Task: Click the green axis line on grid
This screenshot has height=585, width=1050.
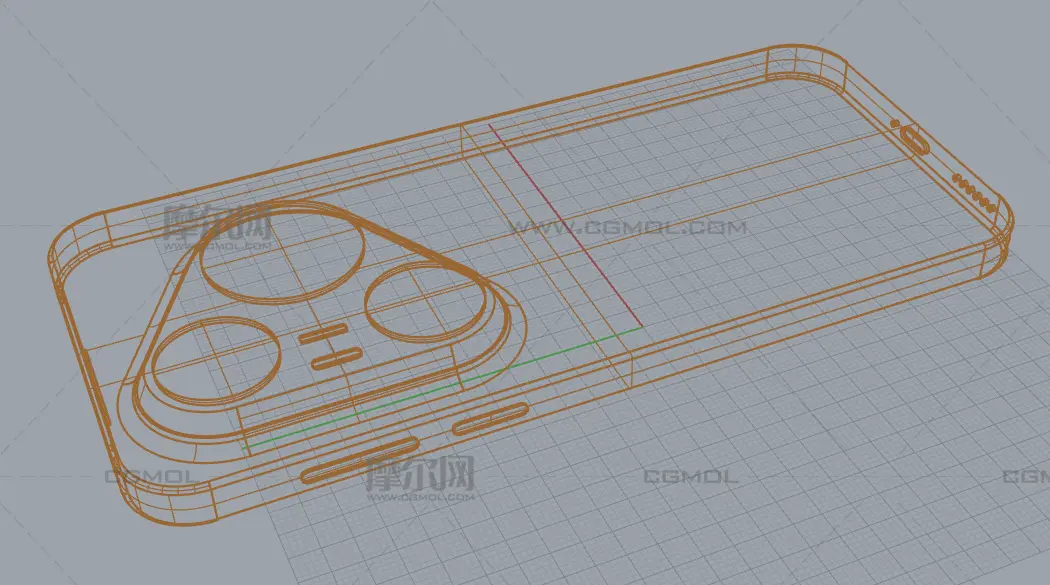Action: (x=440, y=389)
